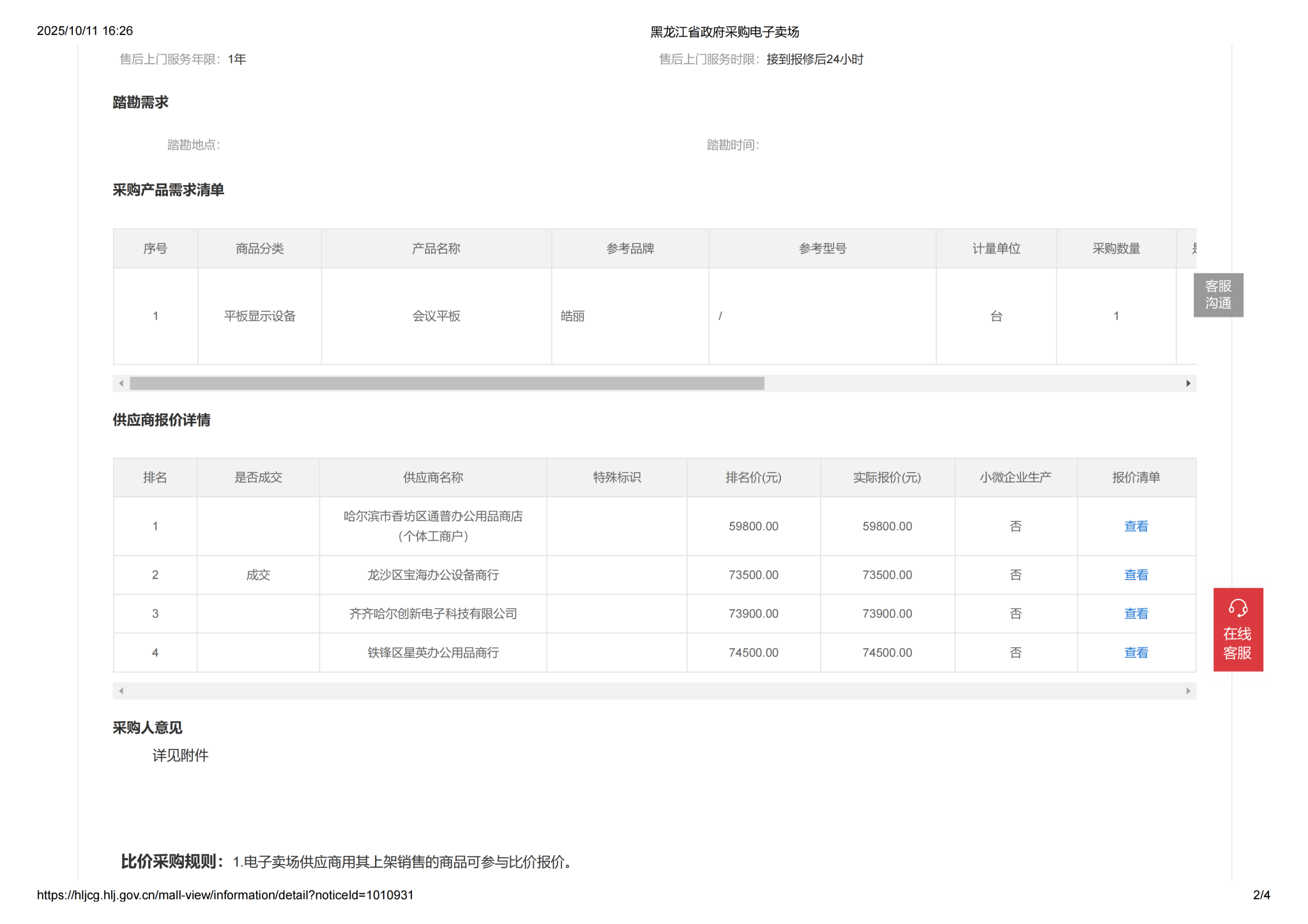Click the 皓丽 brand cell

point(573,316)
